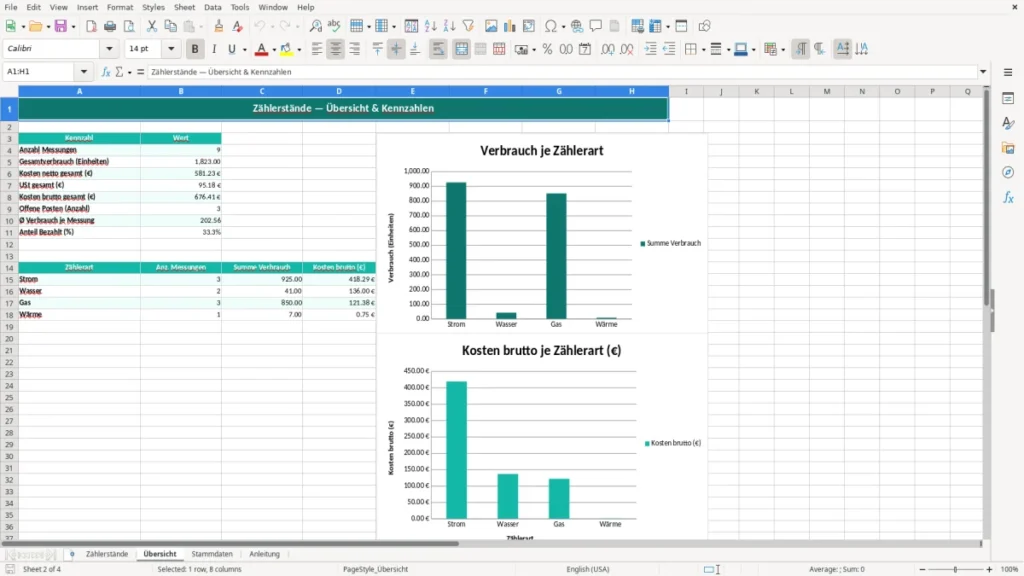Open sidebar Navigator compass icon

1008,172
